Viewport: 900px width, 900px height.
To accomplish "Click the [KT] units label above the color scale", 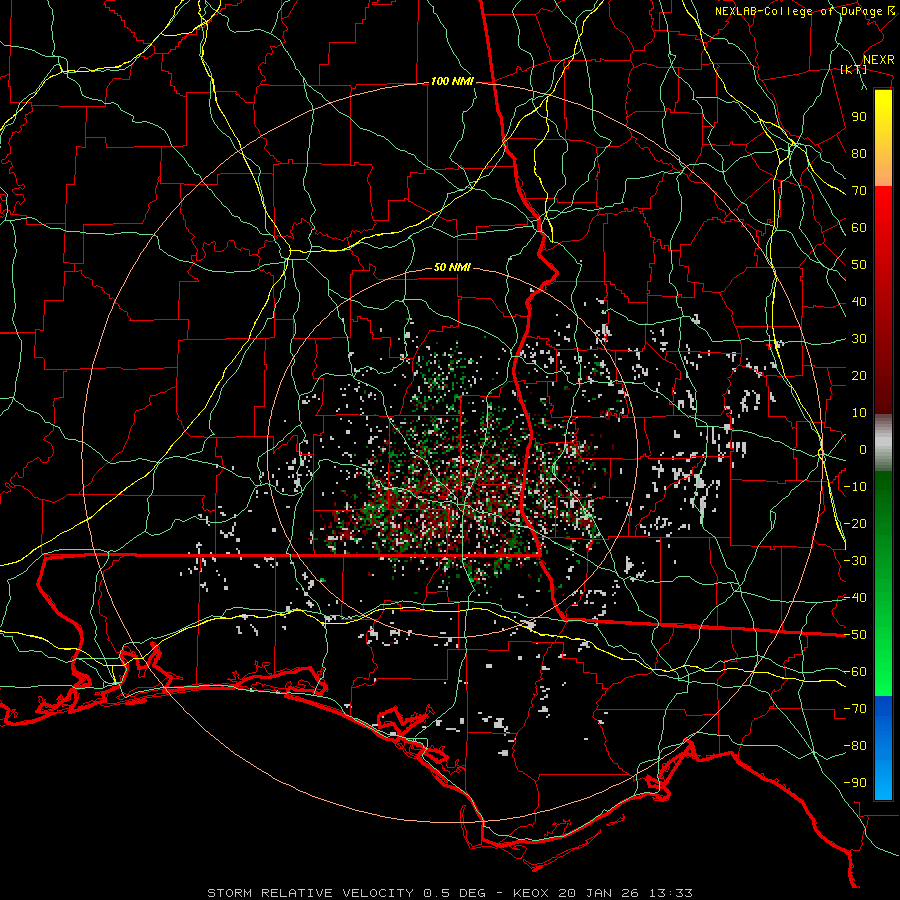I will tap(854, 69).
